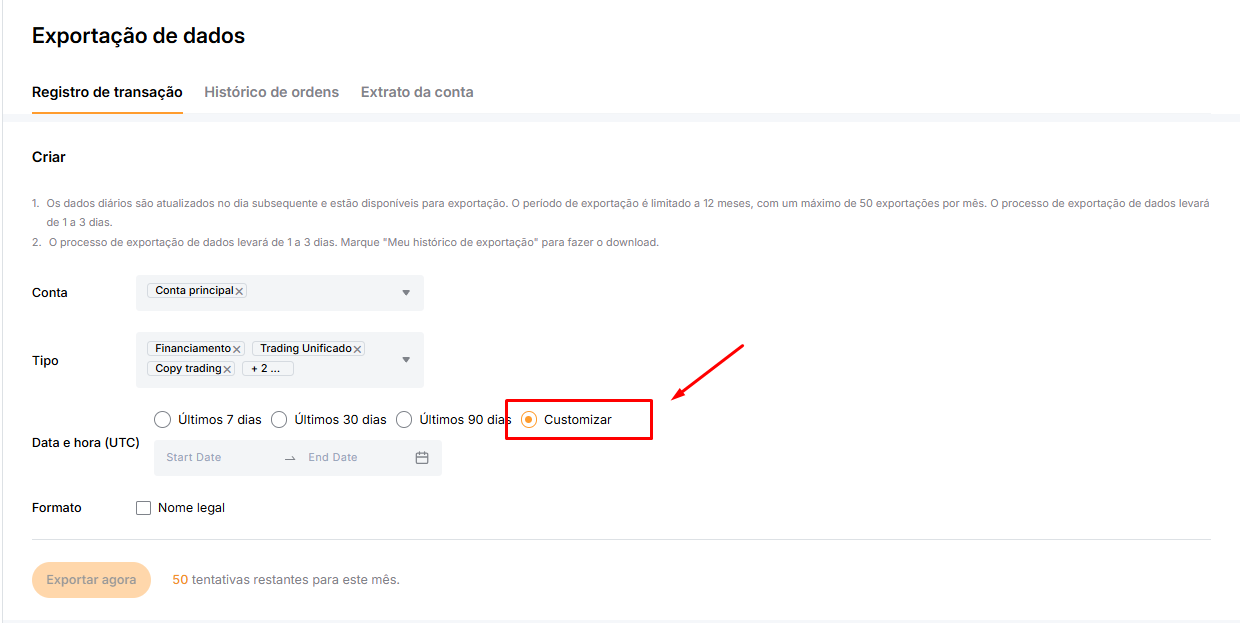Click the End Date field
The height and width of the screenshot is (623, 1240).
coord(333,457)
